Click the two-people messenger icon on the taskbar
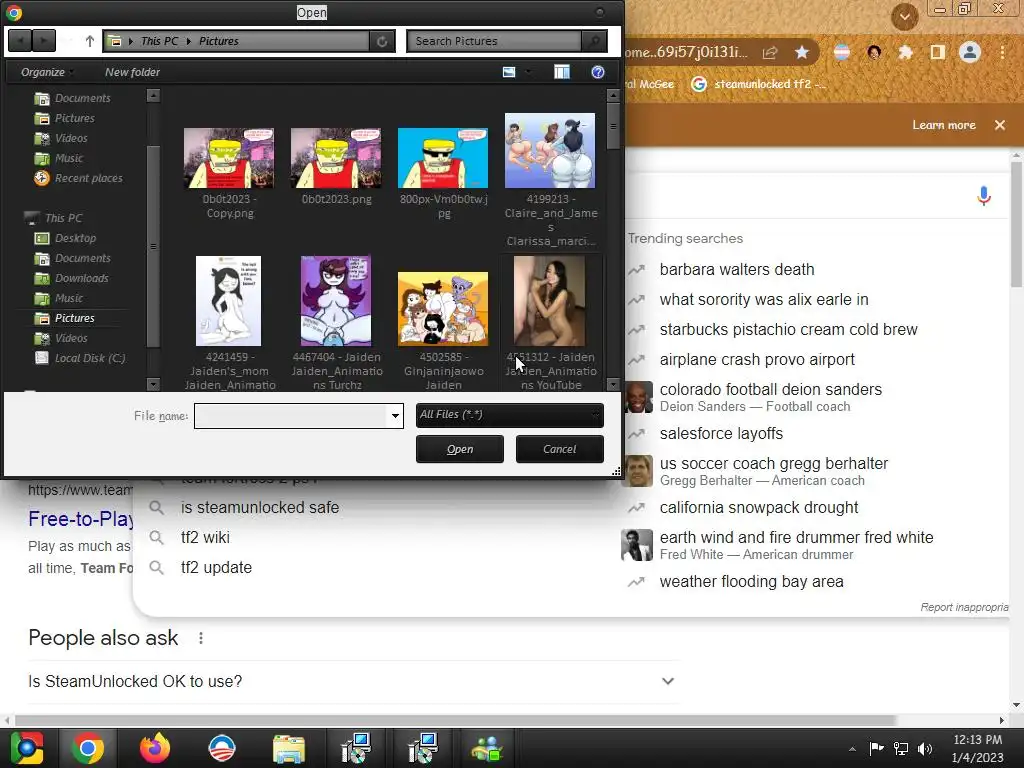Image resolution: width=1024 pixels, height=768 pixels. pyautogui.click(x=487, y=748)
